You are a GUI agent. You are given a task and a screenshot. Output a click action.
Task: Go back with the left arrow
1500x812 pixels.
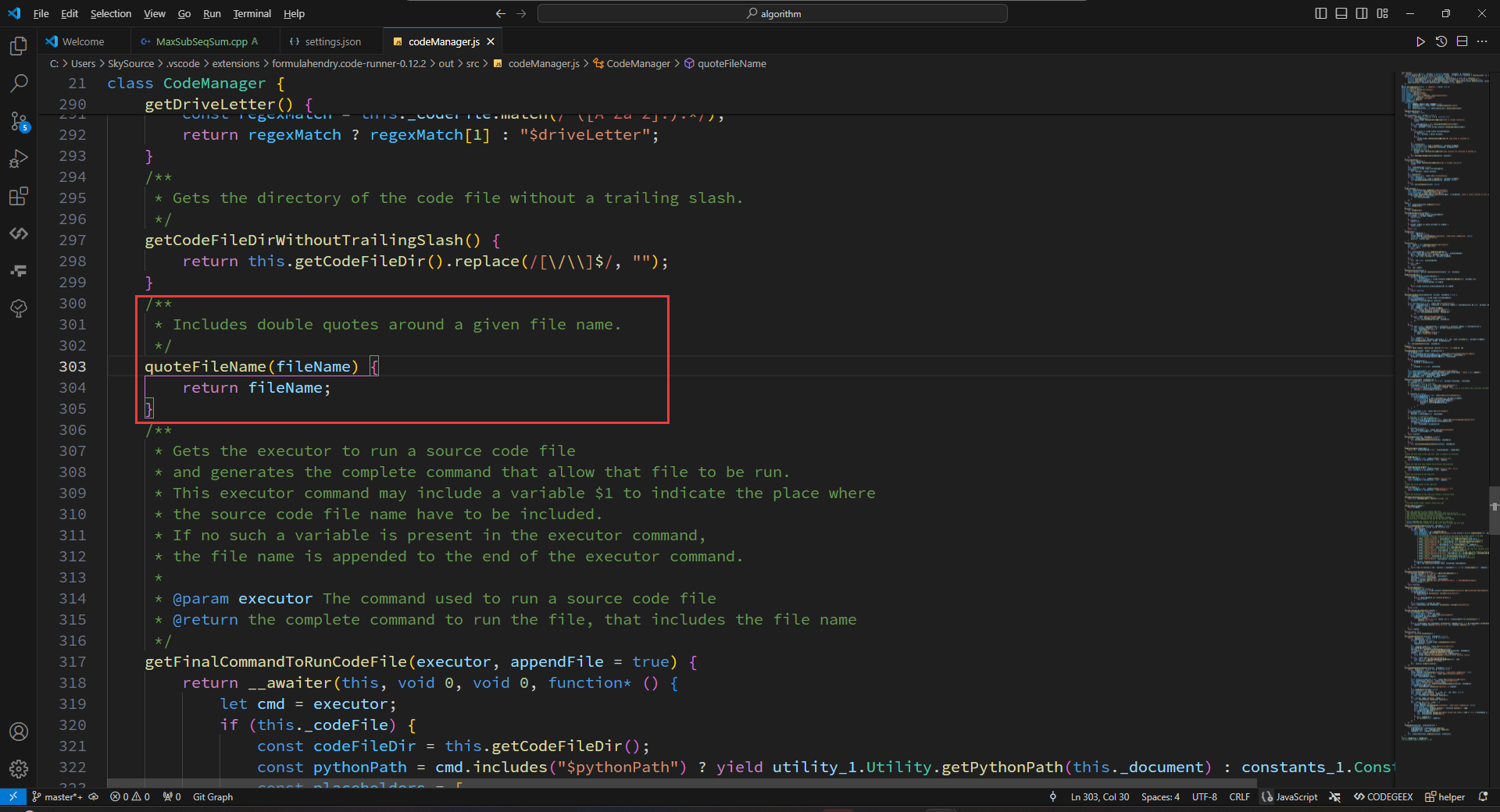pos(501,13)
